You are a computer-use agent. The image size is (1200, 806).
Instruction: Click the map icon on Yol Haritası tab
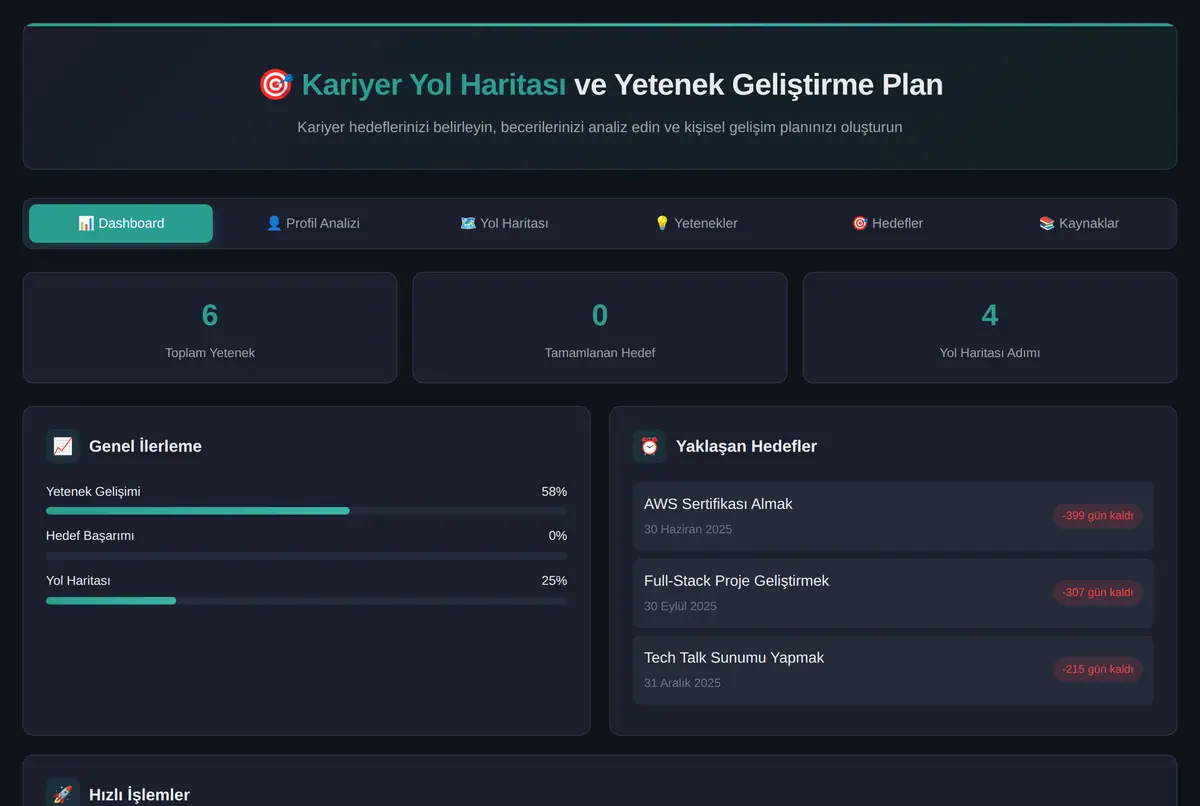pyautogui.click(x=468, y=223)
